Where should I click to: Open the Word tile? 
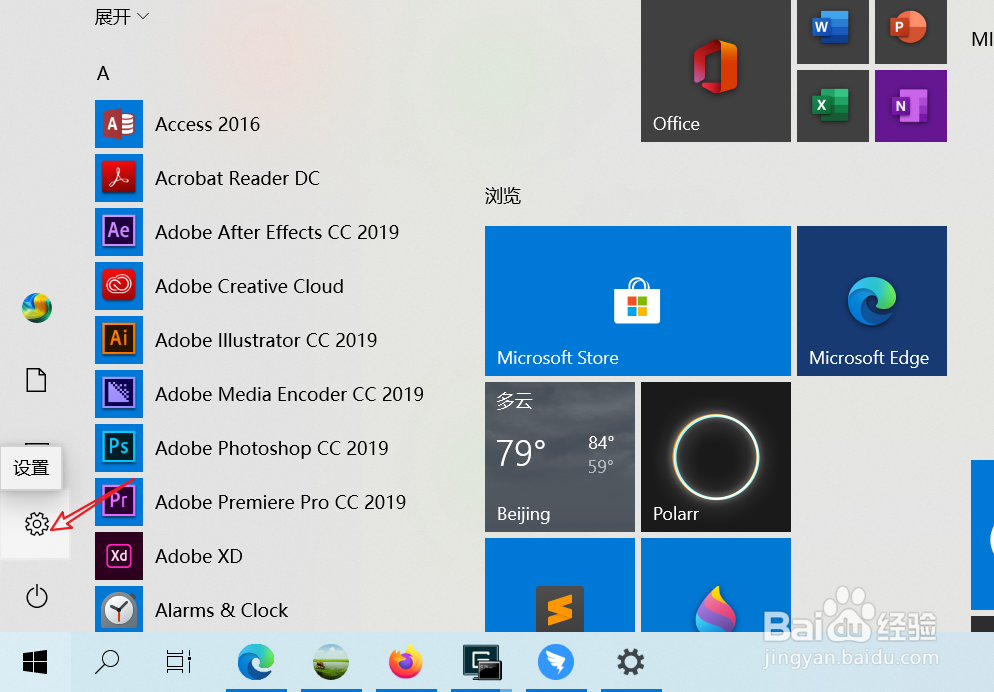click(x=832, y=30)
